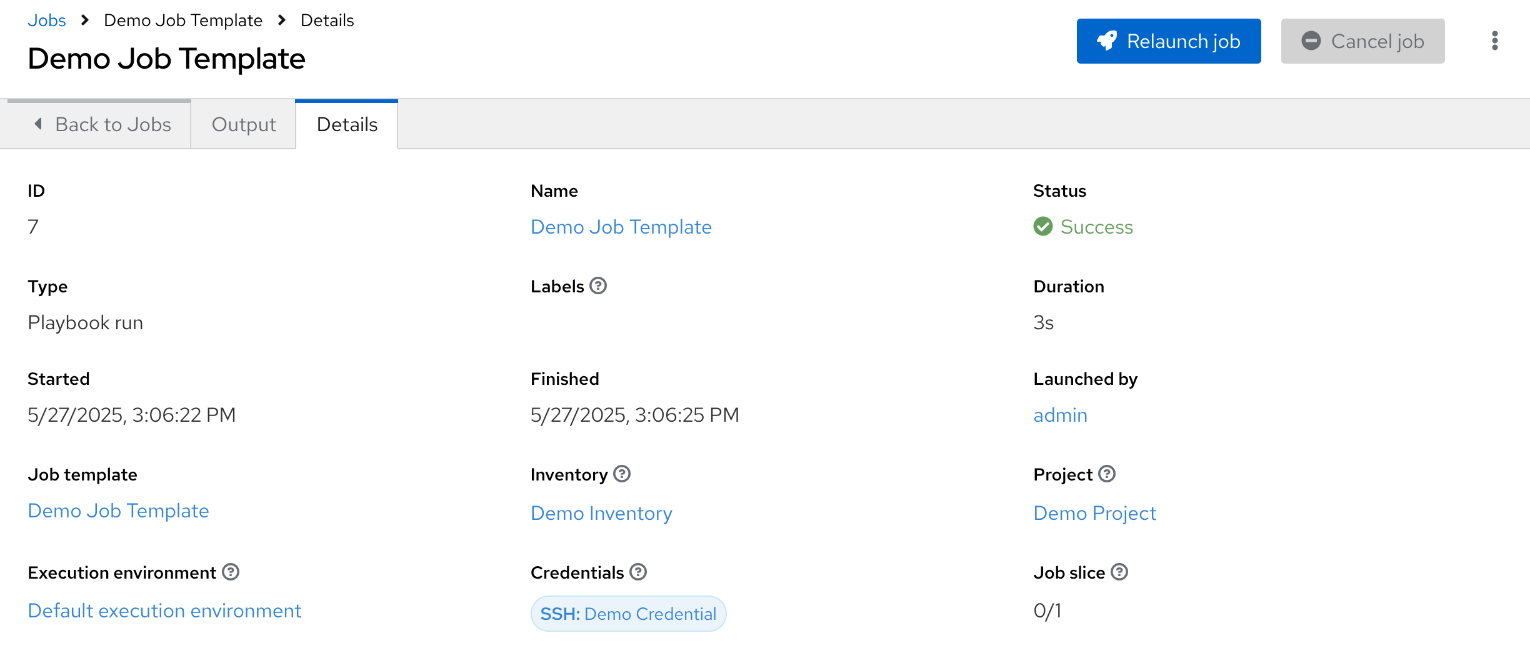The image size is (1530, 646).
Task: Open the kebab actions menu
Action: 1494,40
